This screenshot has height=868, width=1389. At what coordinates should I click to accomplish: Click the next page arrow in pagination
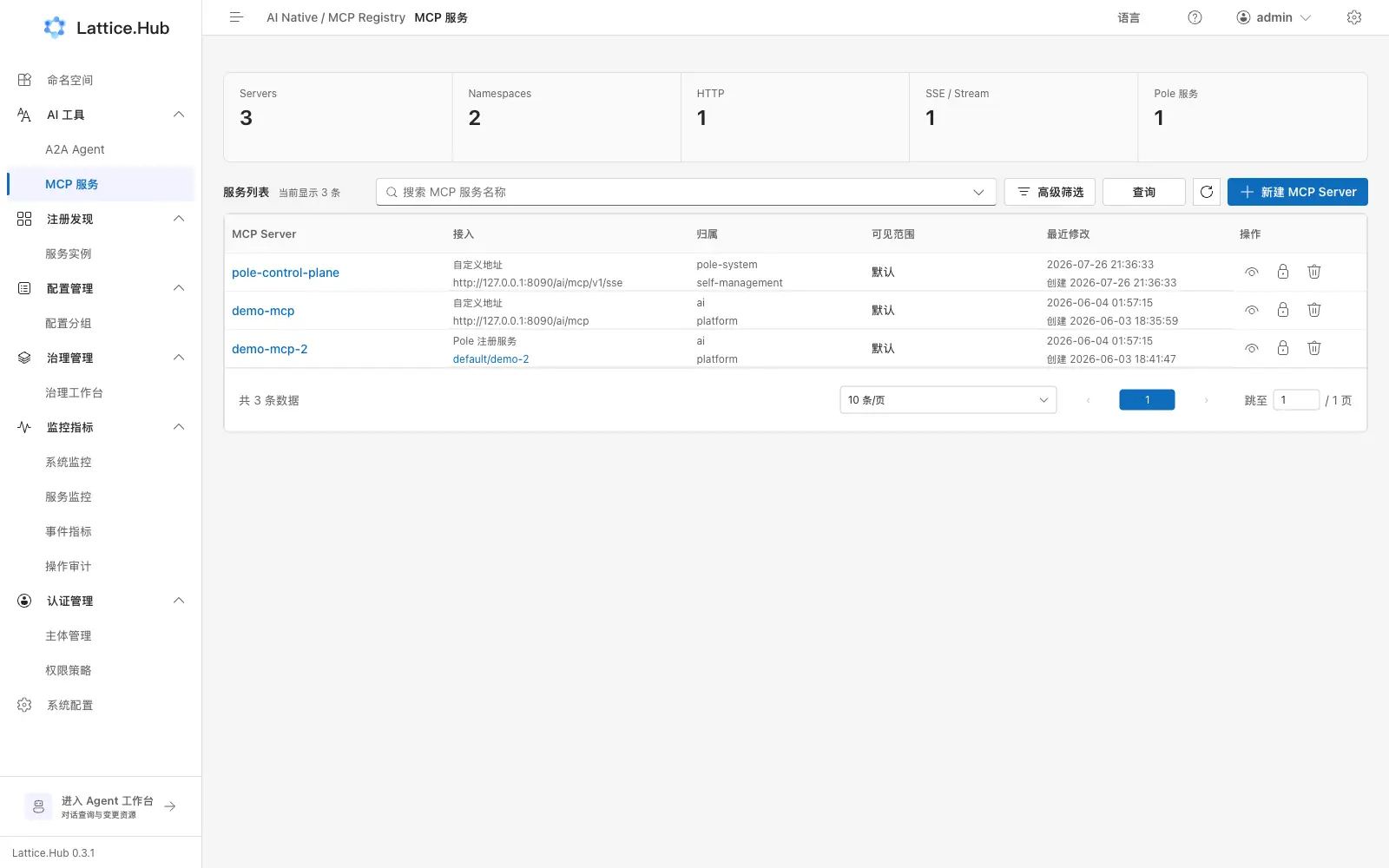tap(1206, 400)
